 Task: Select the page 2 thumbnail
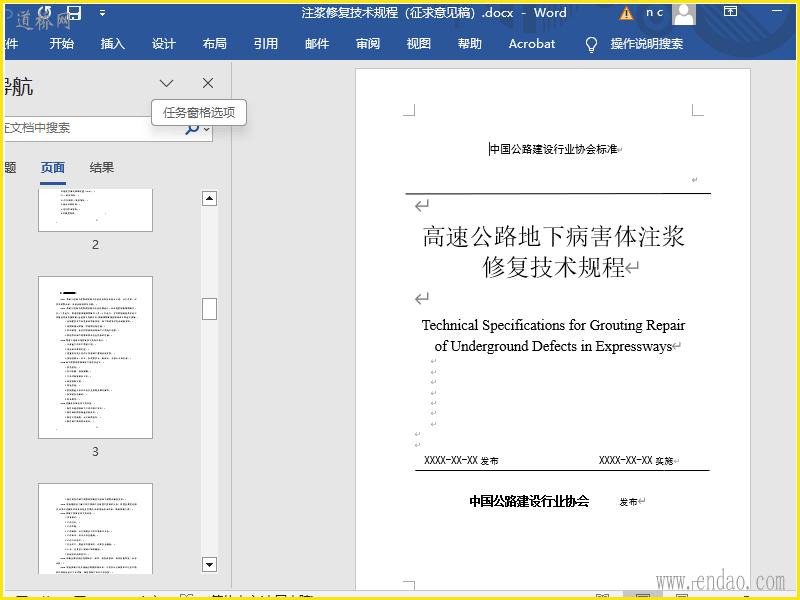coord(95,210)
